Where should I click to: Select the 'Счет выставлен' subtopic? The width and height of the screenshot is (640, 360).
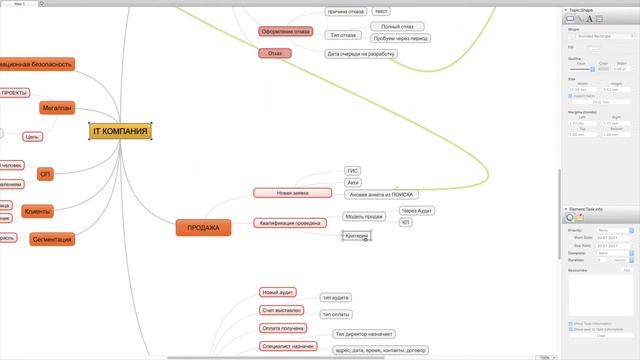[x=281, y=310]
